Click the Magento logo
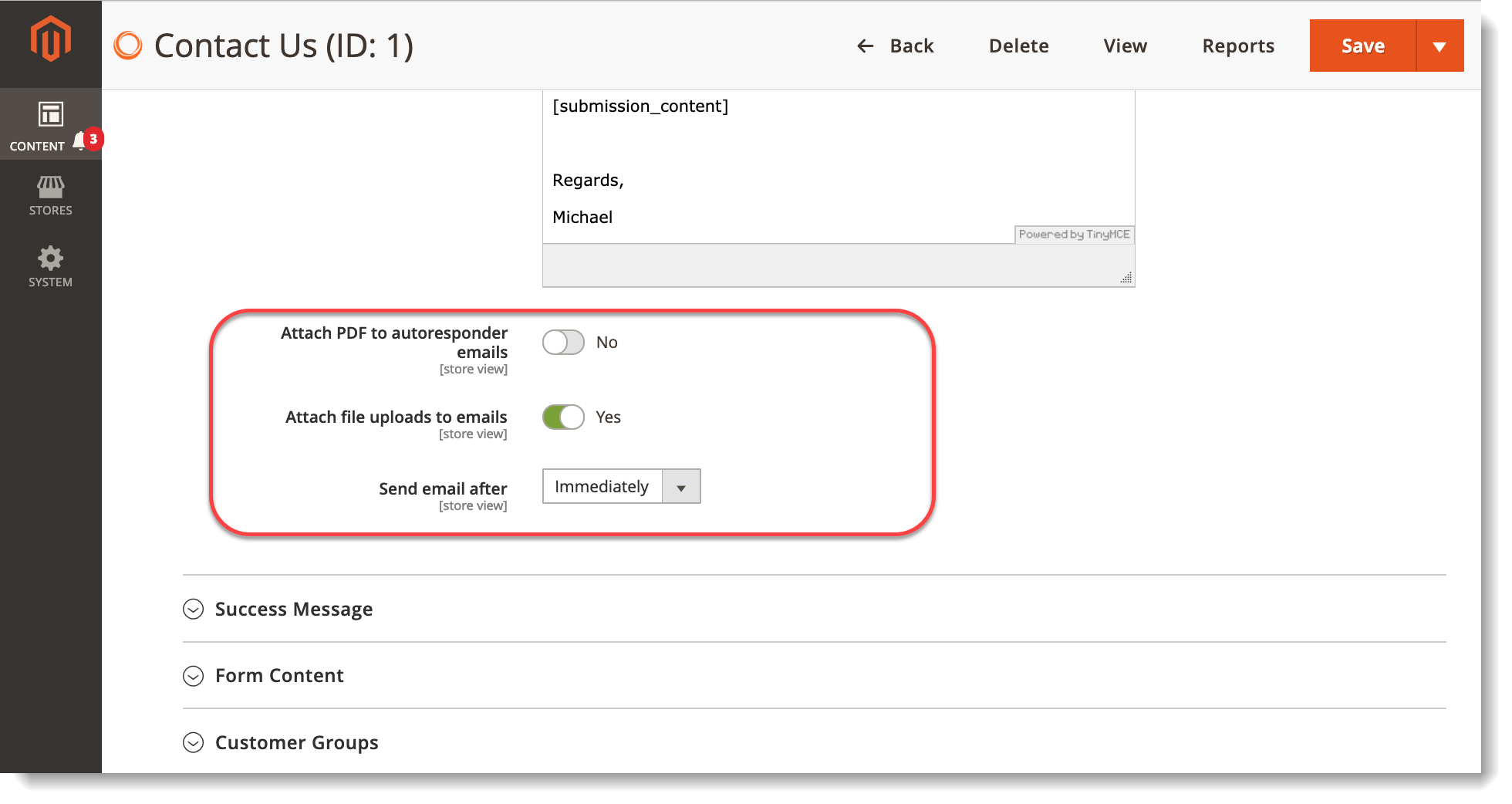 49,36
